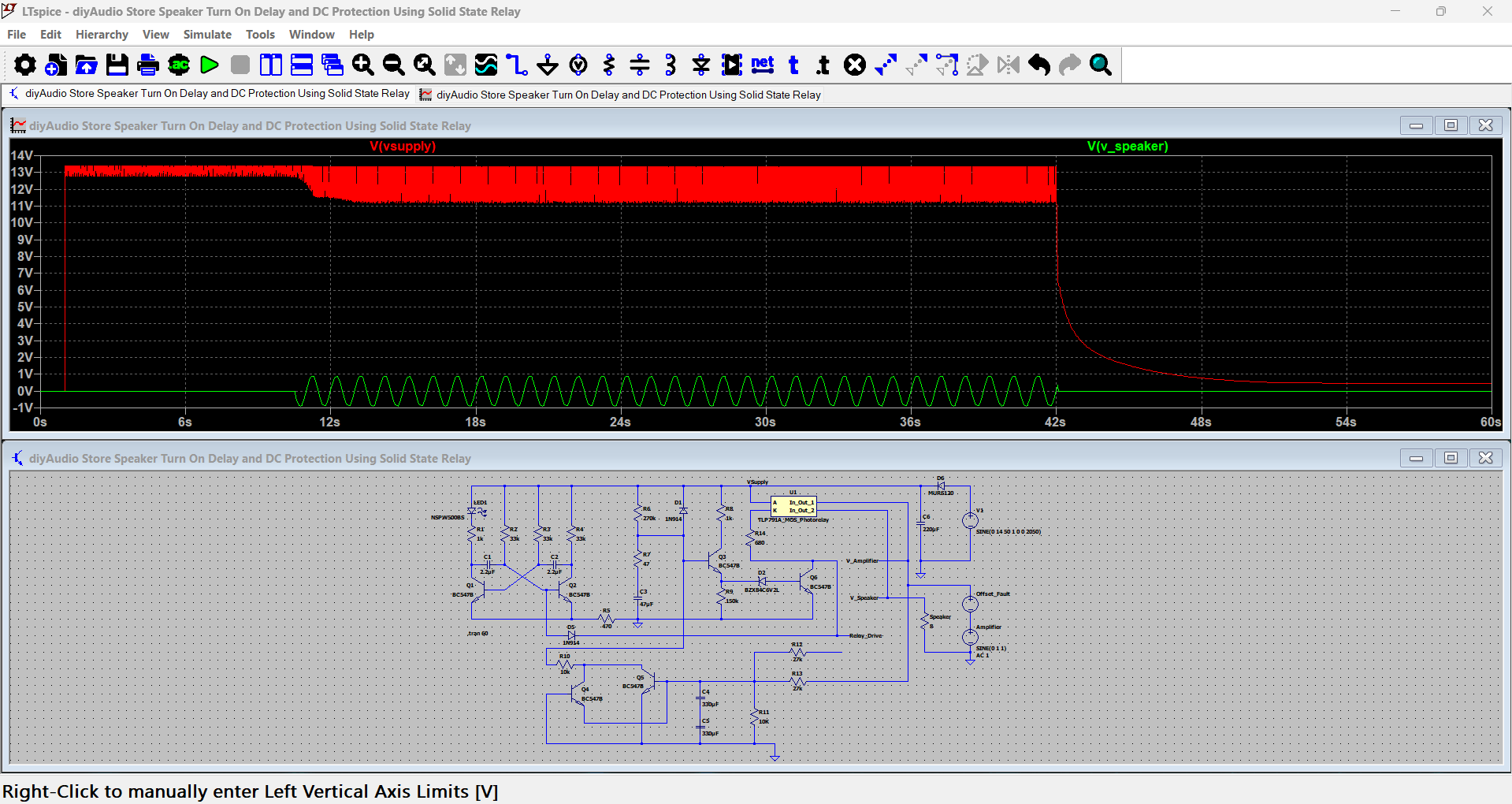
Task: Open the Window menu
Action: pos(312,35)
